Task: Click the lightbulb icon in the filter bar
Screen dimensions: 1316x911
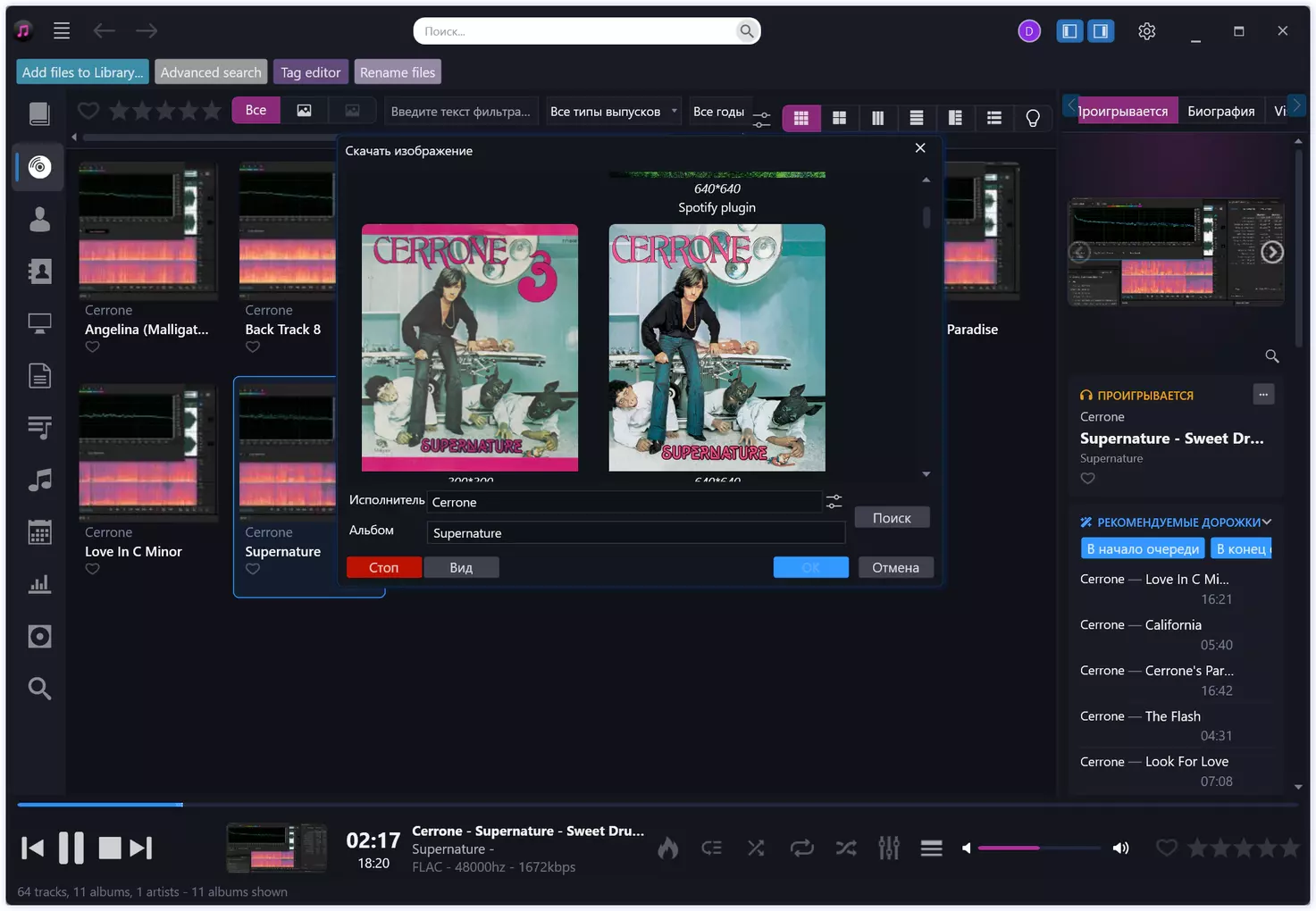Action: pos(1033,118)
